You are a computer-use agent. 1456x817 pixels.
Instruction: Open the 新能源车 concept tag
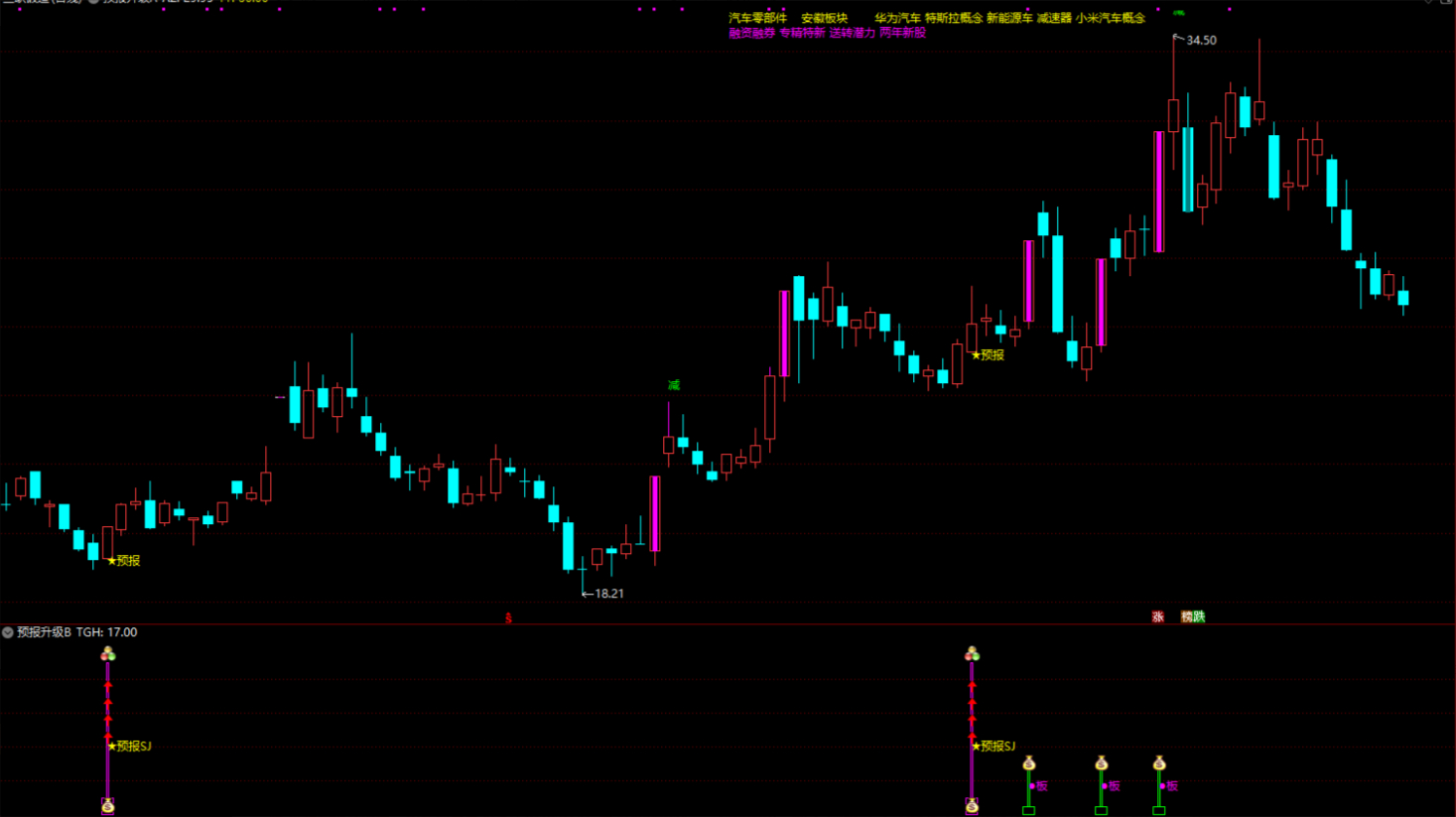pos(1009,18)
